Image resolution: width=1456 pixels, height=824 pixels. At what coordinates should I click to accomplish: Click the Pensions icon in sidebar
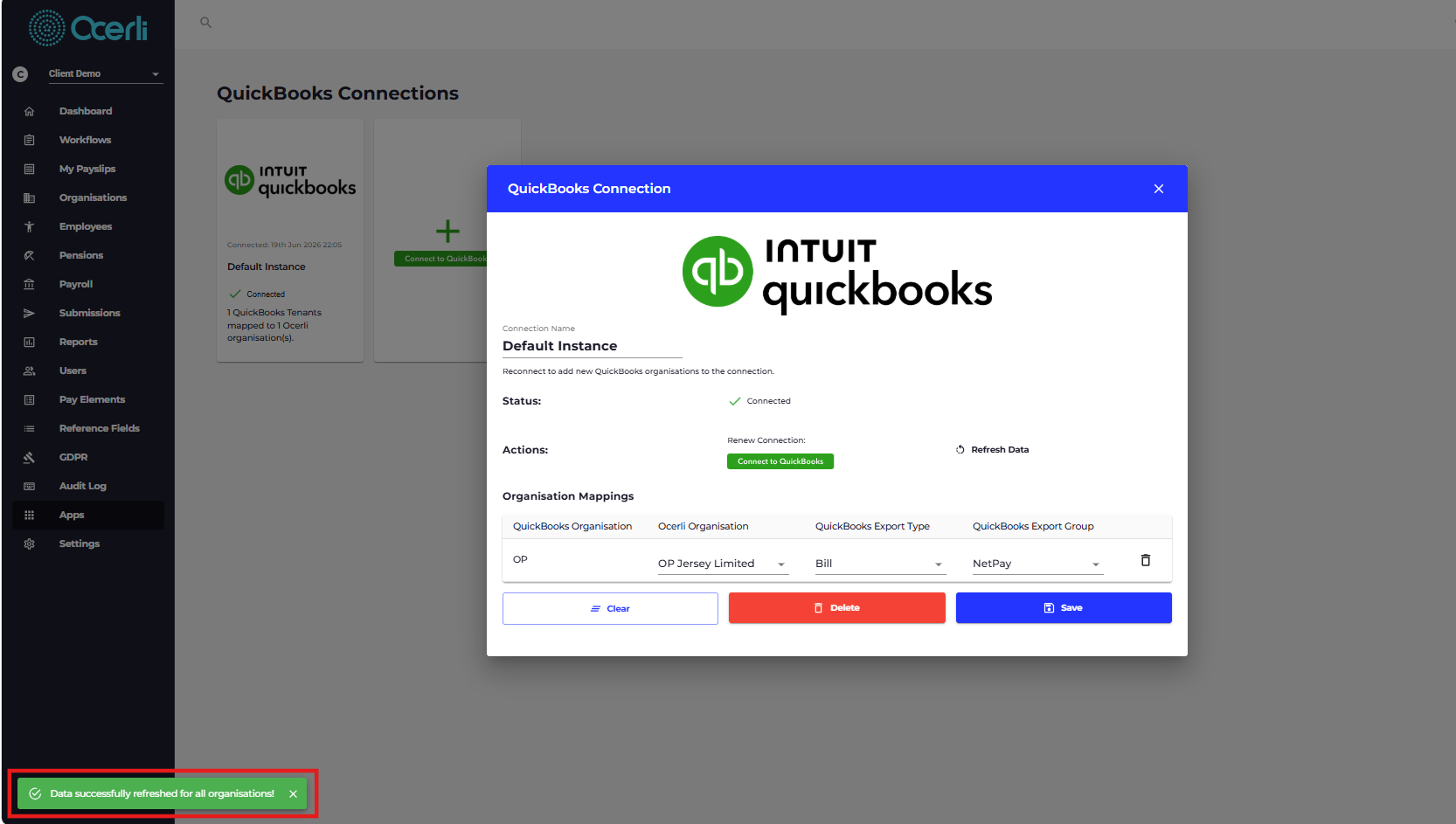pyautogui.click(x=30, y=255)
